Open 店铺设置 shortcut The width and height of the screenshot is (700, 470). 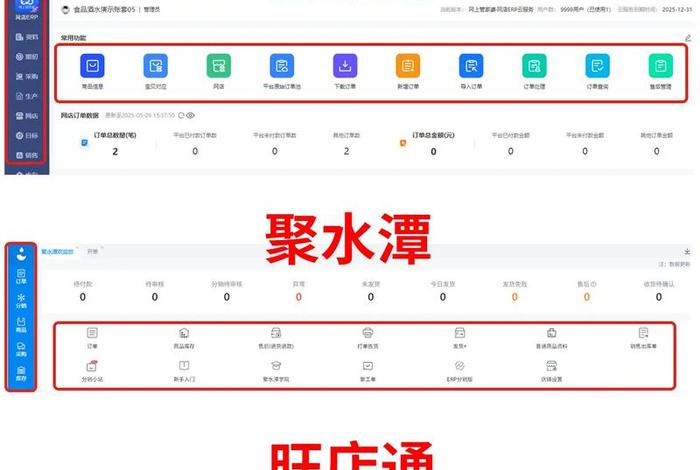pos(552,371)
